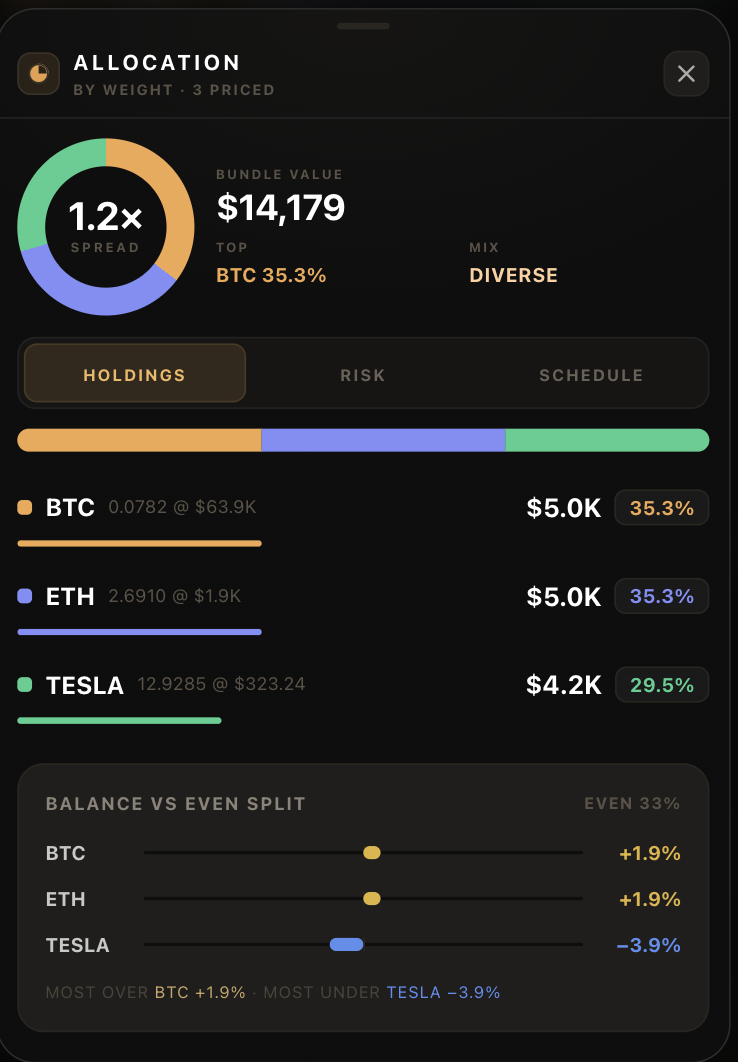The image size is (738, 1062).
Task: Switch to the Risk tab
Action: (x=363, y=375)
